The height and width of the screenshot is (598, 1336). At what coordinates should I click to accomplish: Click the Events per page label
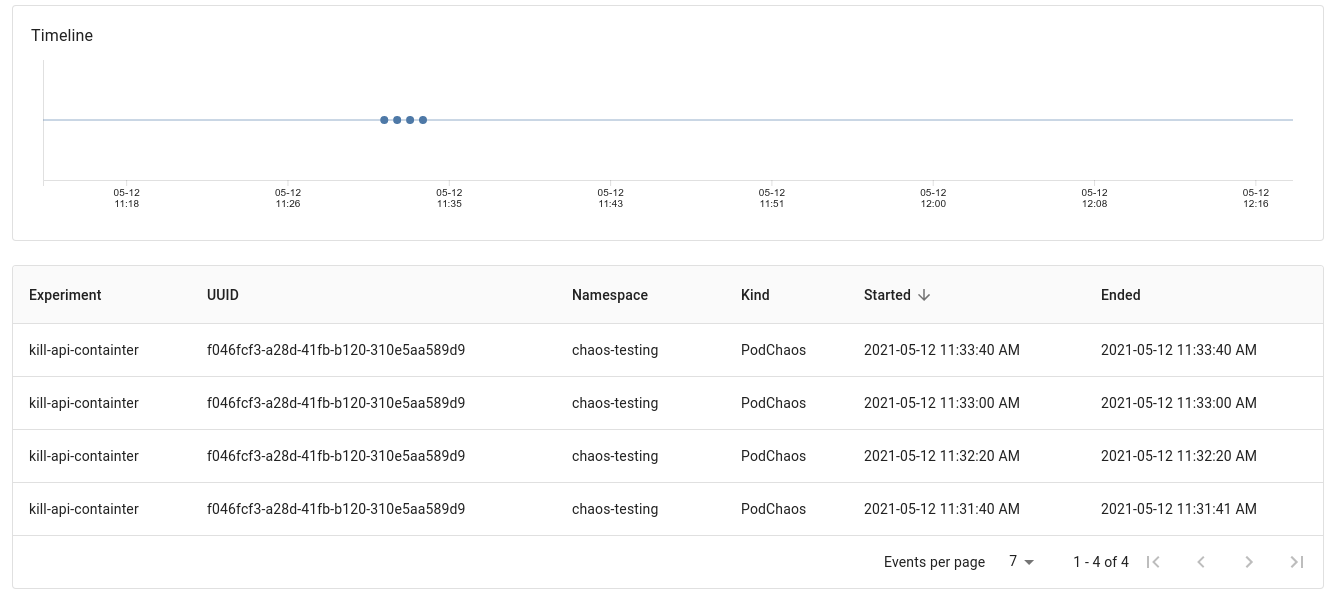934,562
